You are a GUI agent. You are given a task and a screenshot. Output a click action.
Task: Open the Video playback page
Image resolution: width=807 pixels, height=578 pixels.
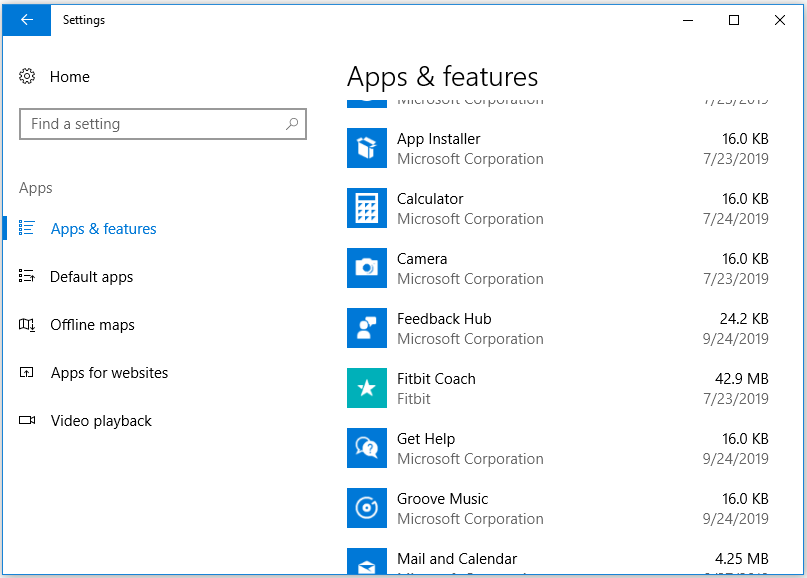coord(101,421)
